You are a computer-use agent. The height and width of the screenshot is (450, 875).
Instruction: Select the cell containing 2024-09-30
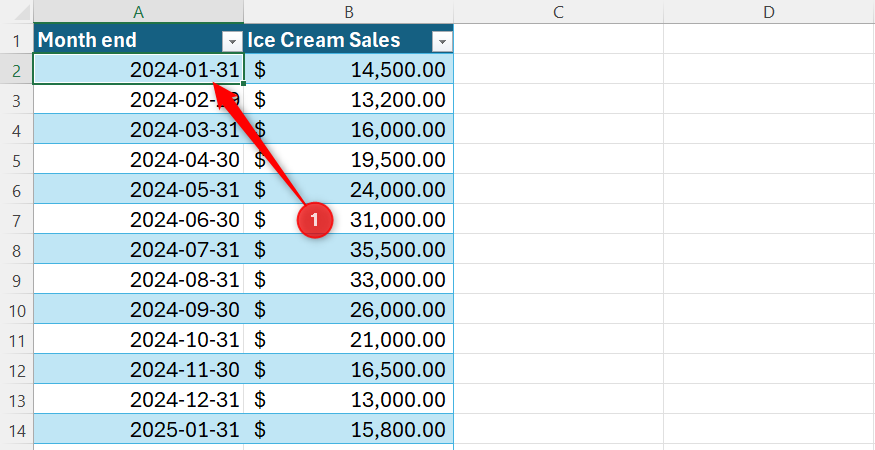138,309
